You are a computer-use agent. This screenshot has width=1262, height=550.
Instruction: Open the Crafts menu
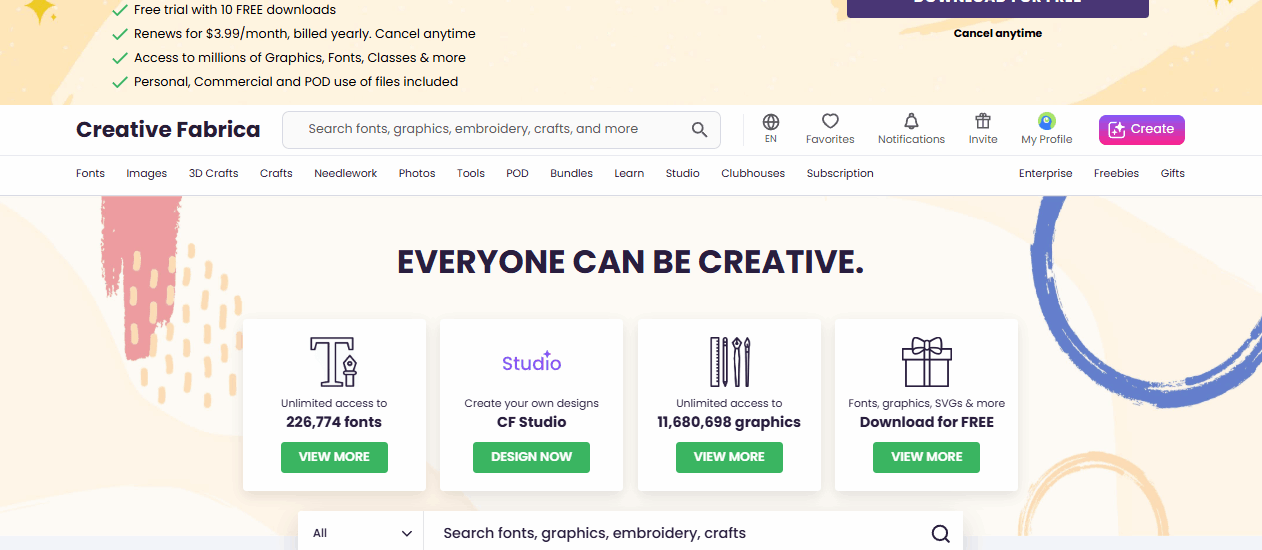276,173
